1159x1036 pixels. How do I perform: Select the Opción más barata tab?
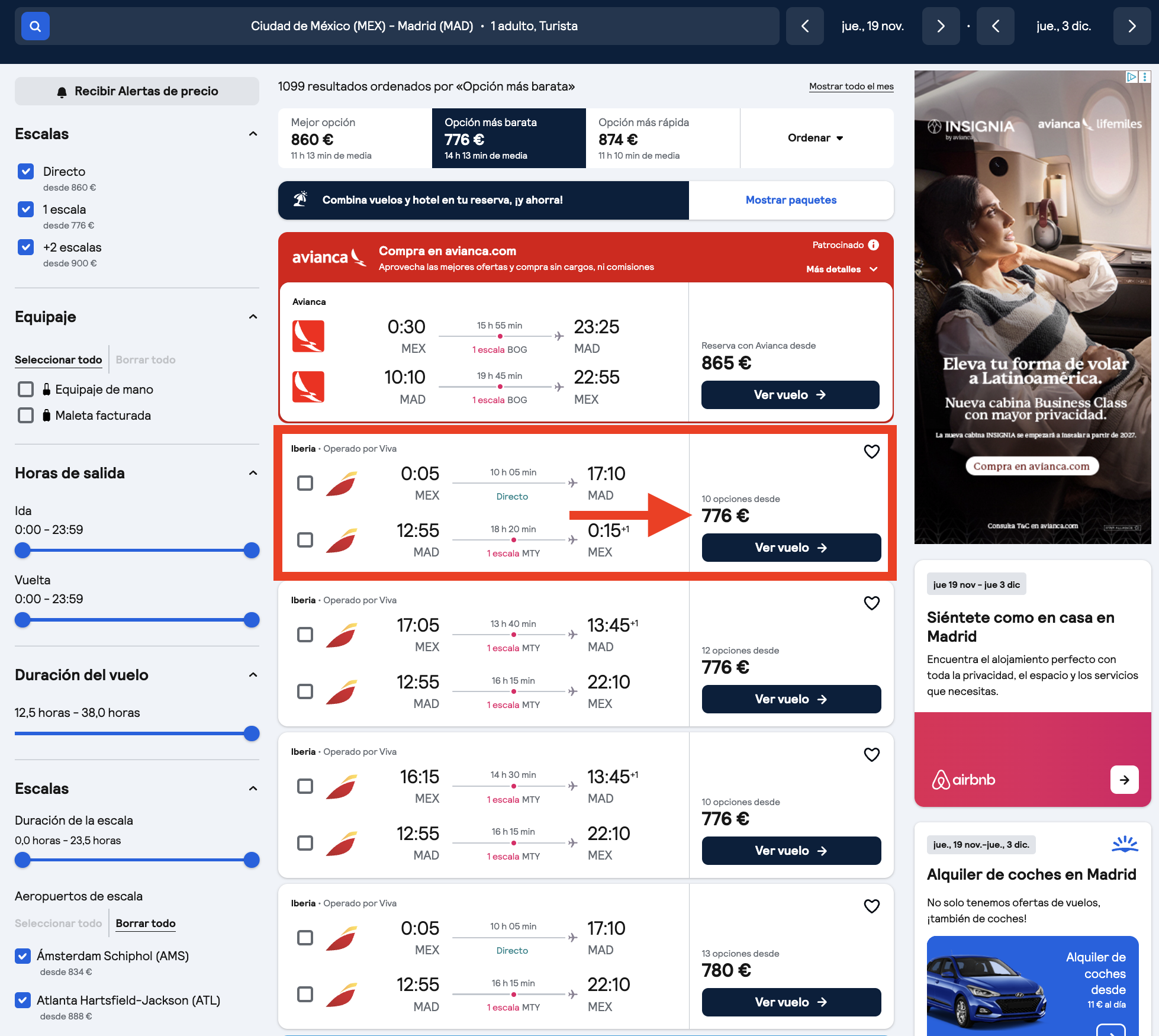point(509,139)
